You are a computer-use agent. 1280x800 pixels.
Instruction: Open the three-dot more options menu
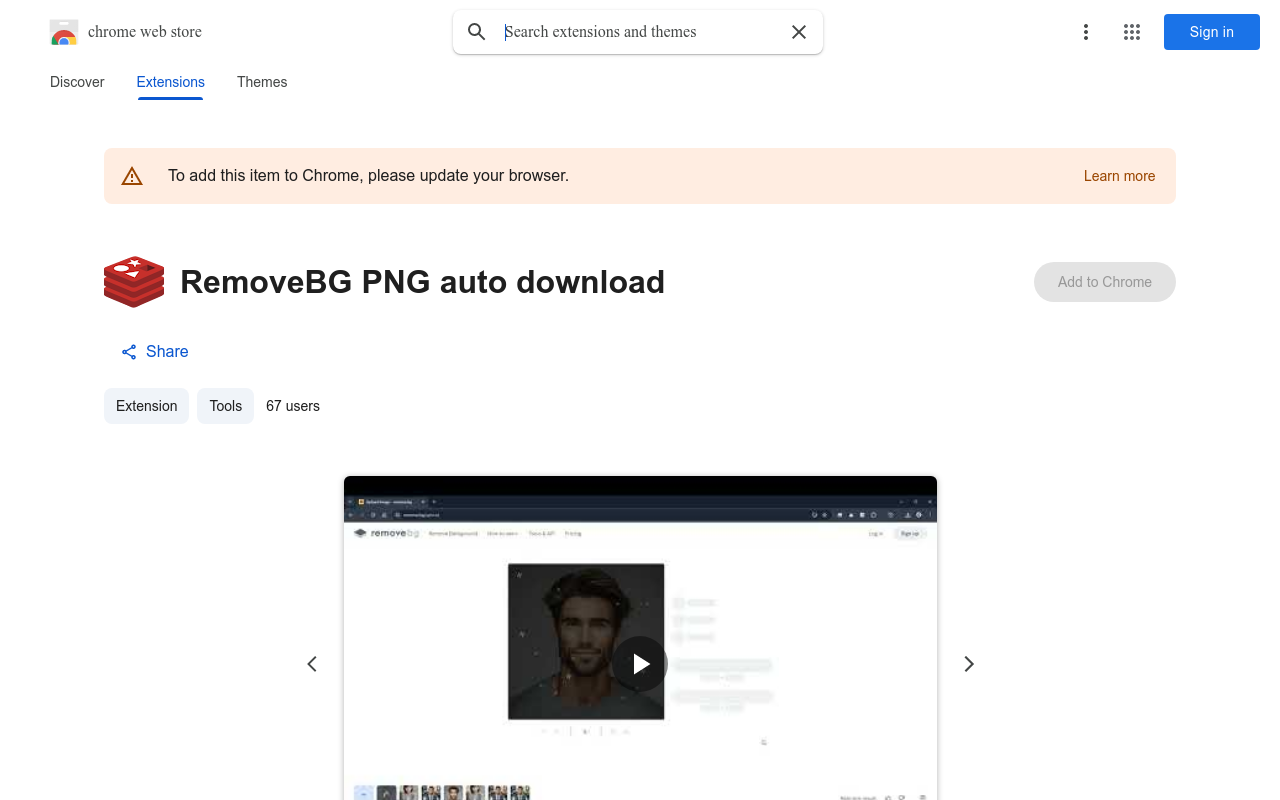click(x=1085, y=32)
